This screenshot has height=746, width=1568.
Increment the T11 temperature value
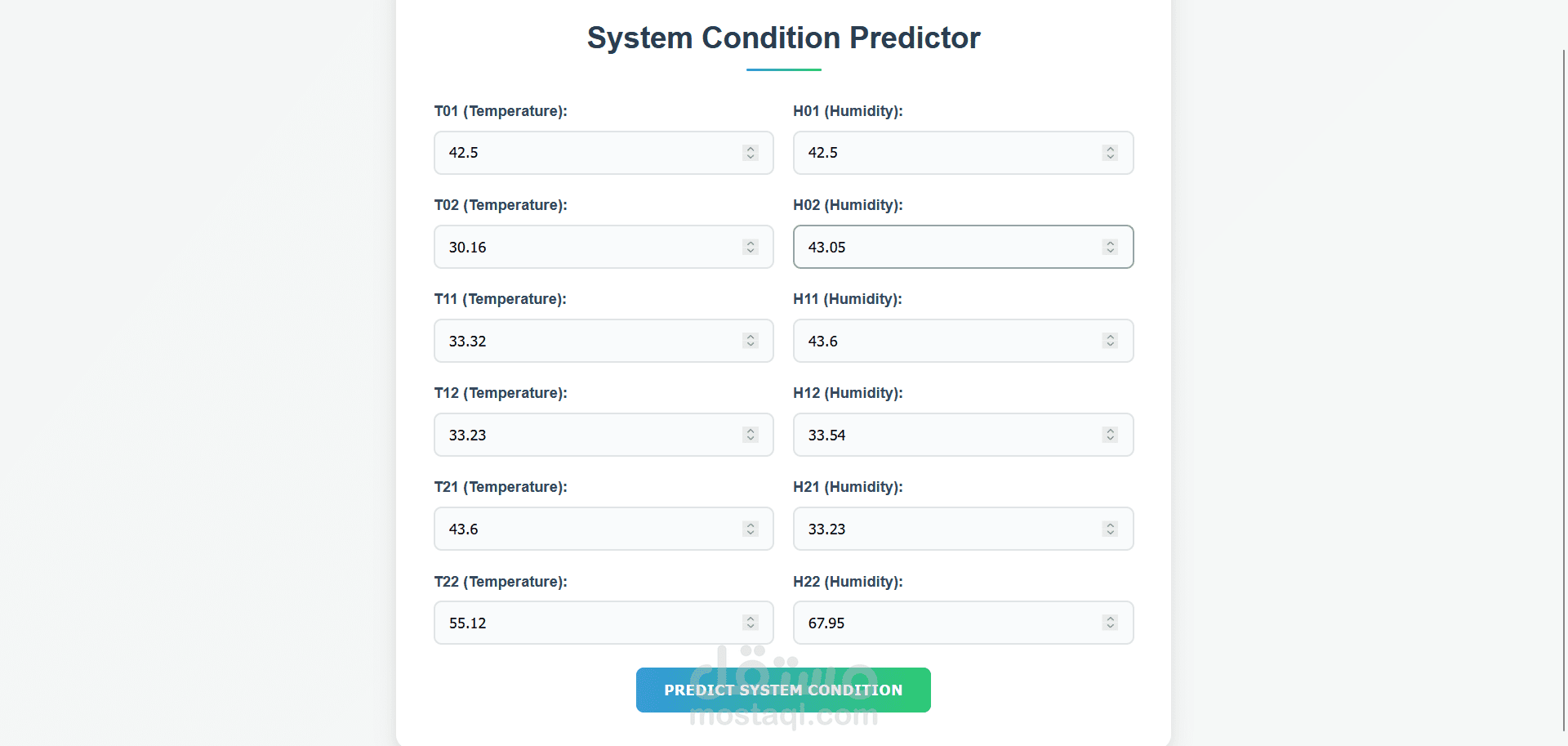[x=751, y=337]
